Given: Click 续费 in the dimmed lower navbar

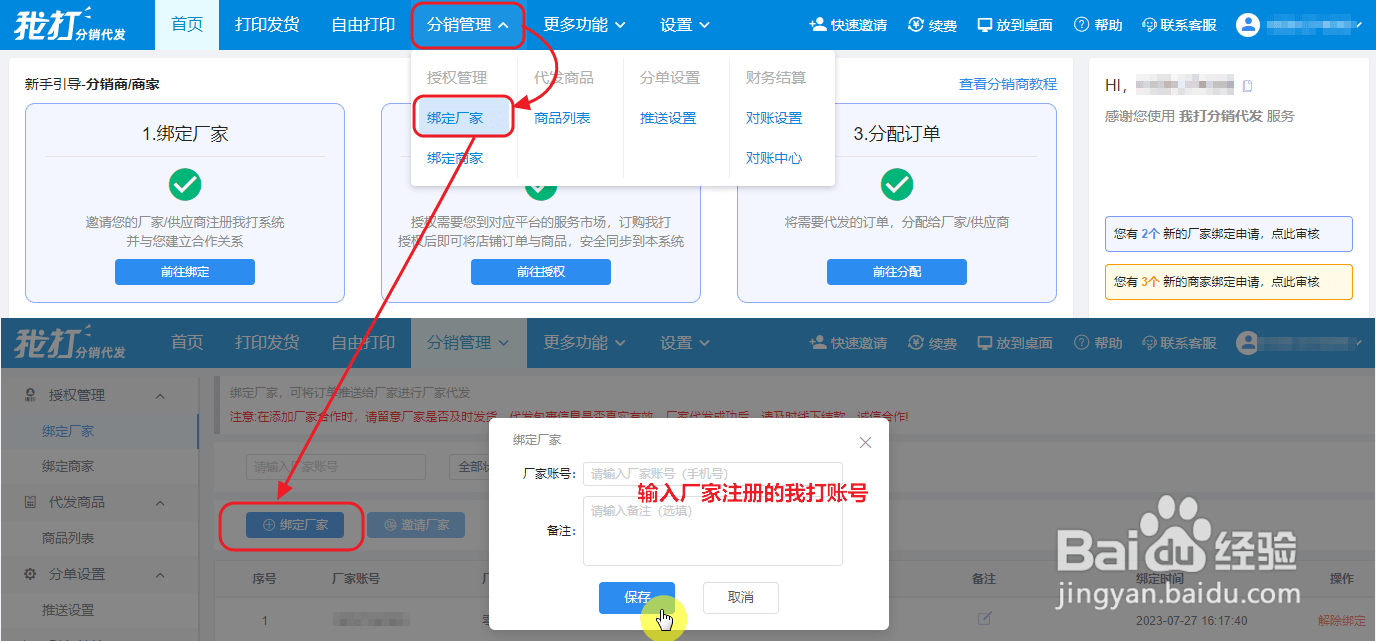Looking at the screenshot, I should (932, 343).
